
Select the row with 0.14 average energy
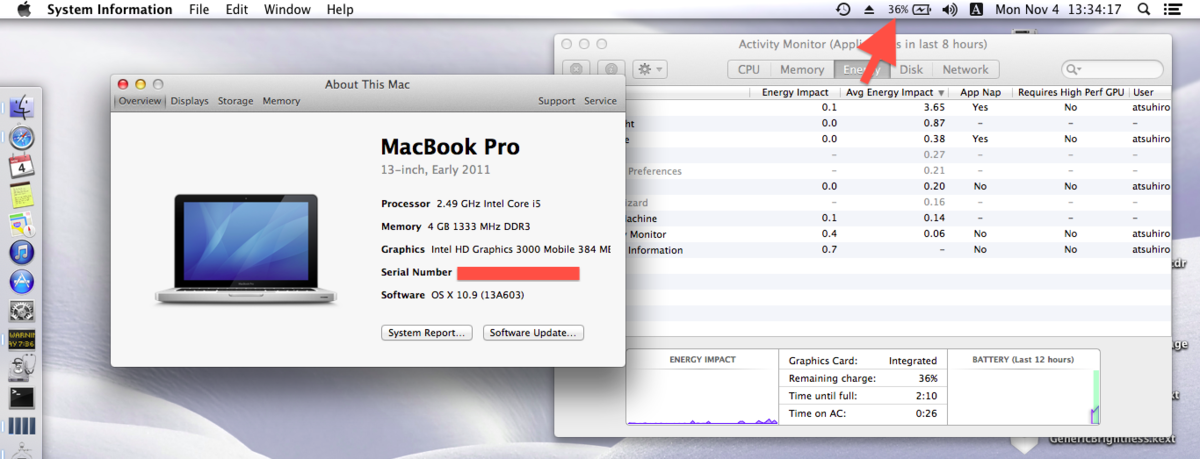(x=899, y=218)
